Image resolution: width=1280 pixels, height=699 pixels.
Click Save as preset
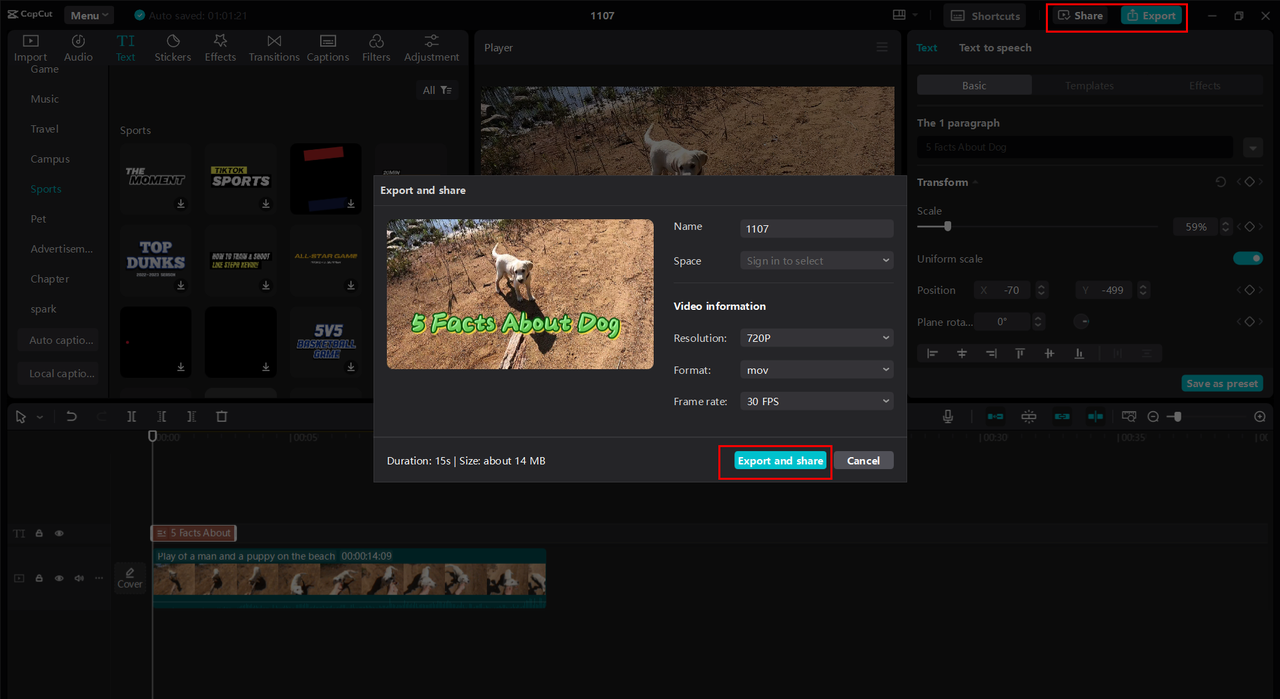pyautogui.click(x=1222, y=384)
